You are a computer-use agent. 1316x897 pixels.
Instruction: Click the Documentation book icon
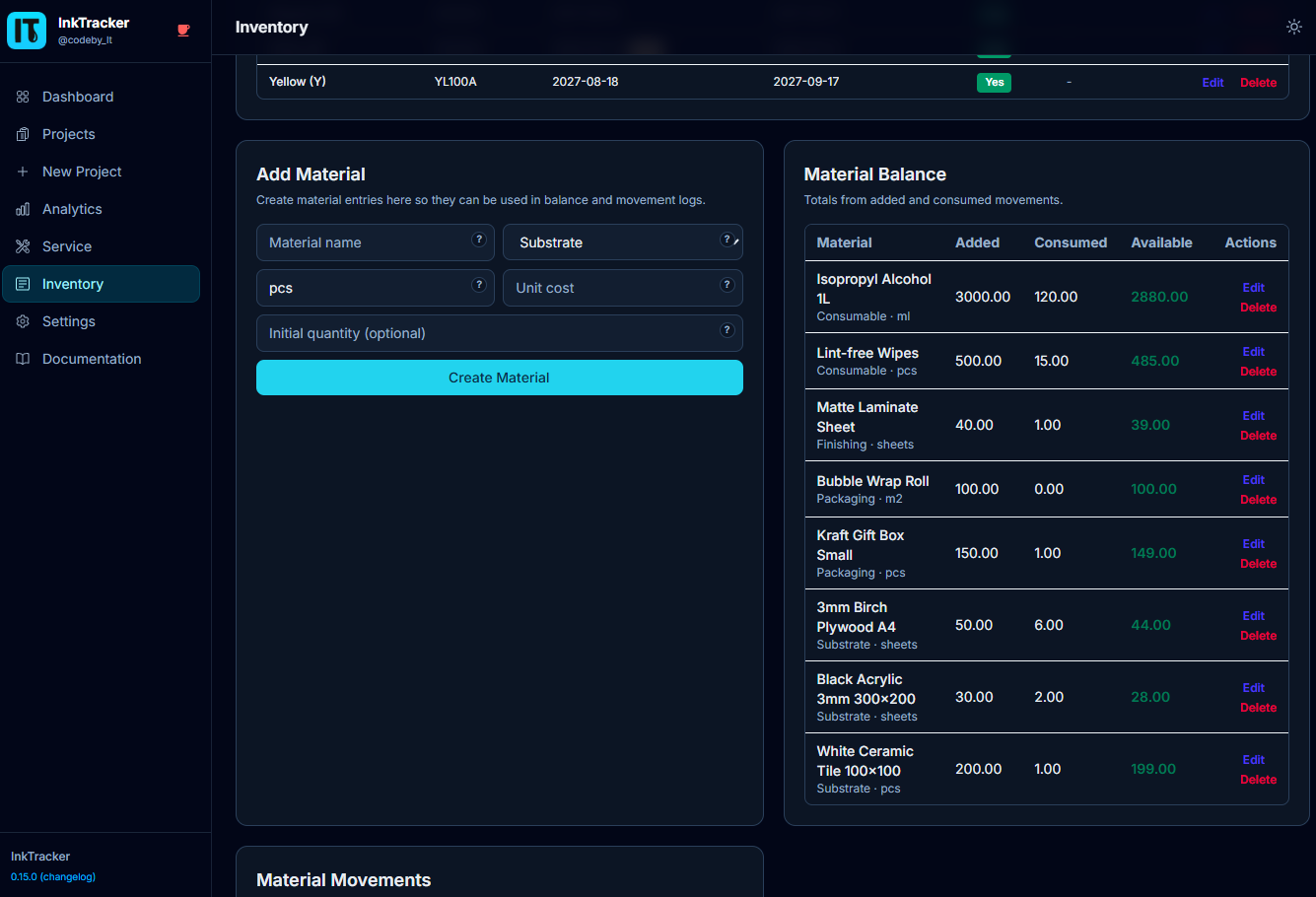tap(23, 359)
